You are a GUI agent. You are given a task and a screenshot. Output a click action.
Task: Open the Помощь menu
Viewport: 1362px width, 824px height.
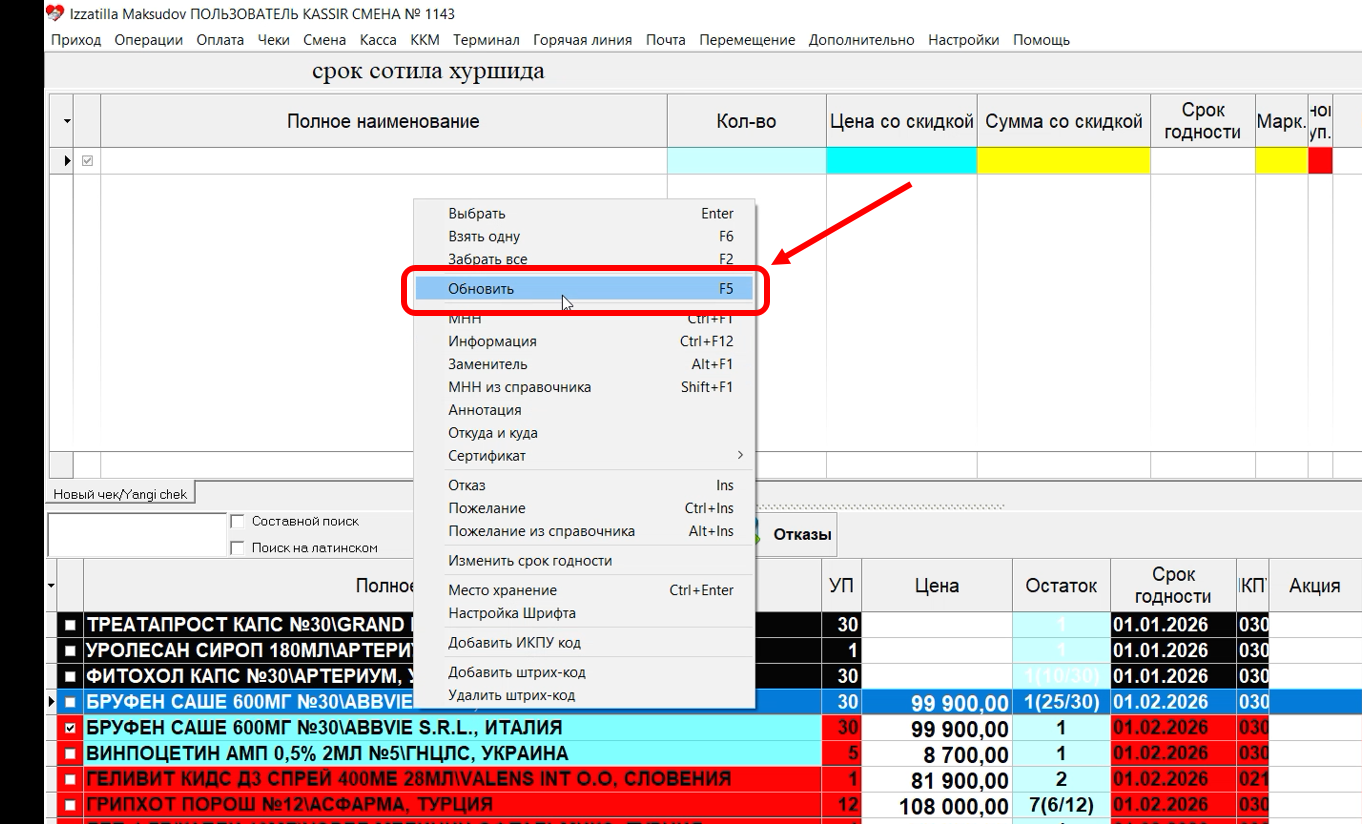1042,40
